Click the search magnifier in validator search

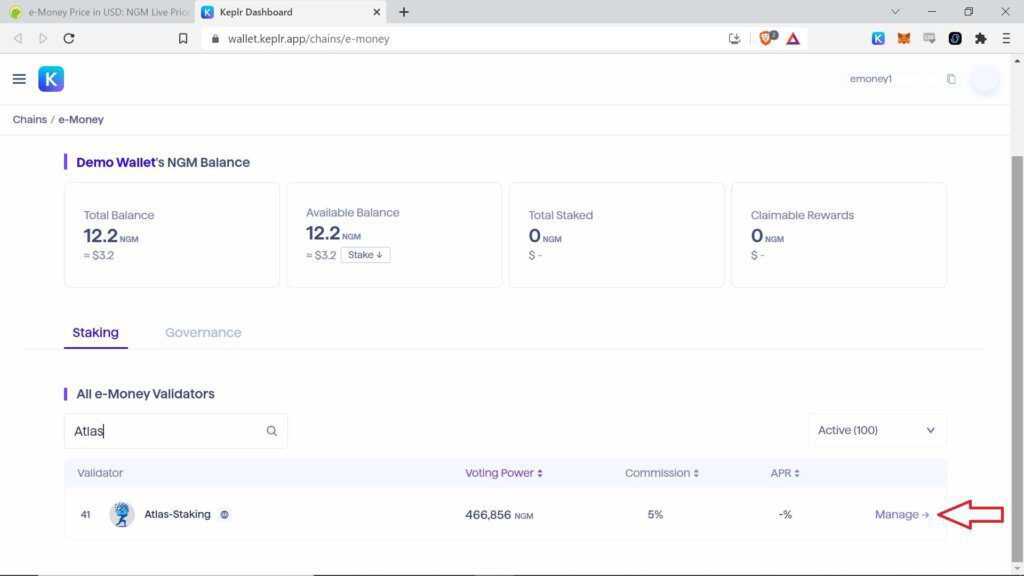click(x=272, y=431)
